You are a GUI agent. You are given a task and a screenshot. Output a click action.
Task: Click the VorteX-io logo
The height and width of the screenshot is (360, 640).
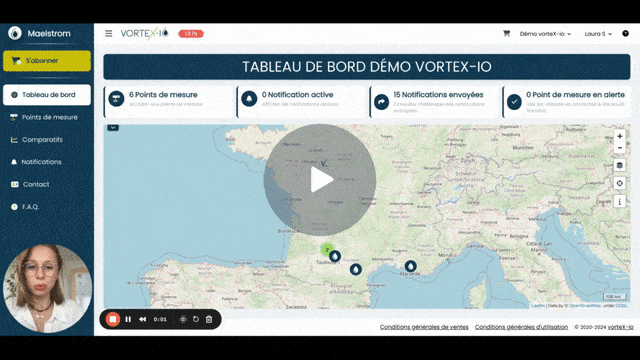(144, 33)
